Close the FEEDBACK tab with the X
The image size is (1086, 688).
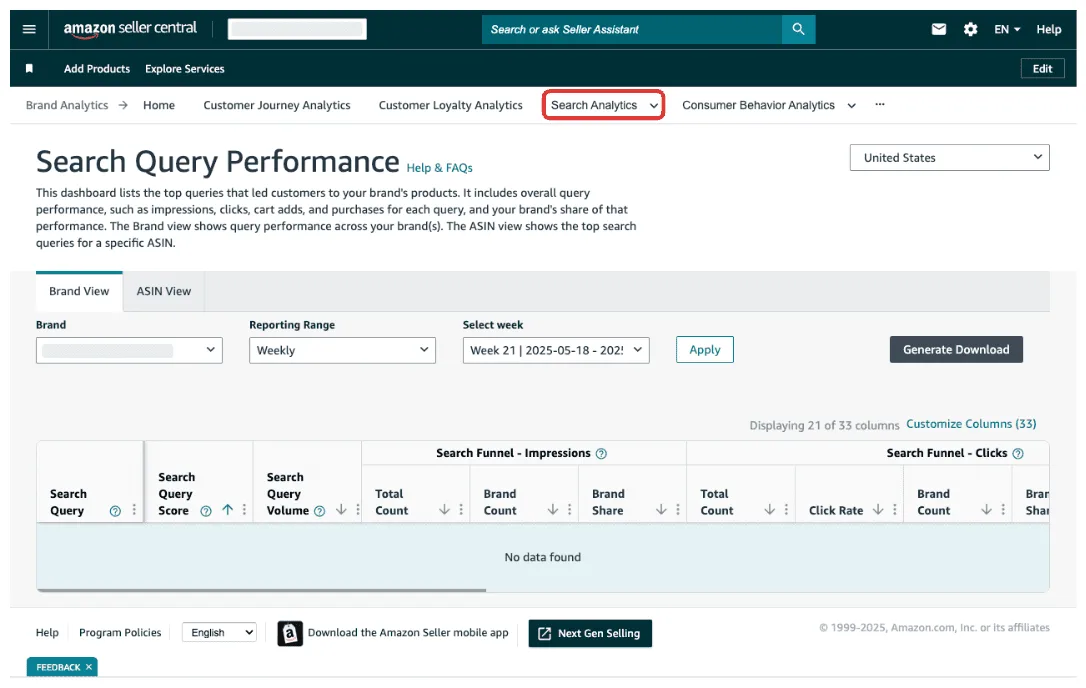coord(89,667)
